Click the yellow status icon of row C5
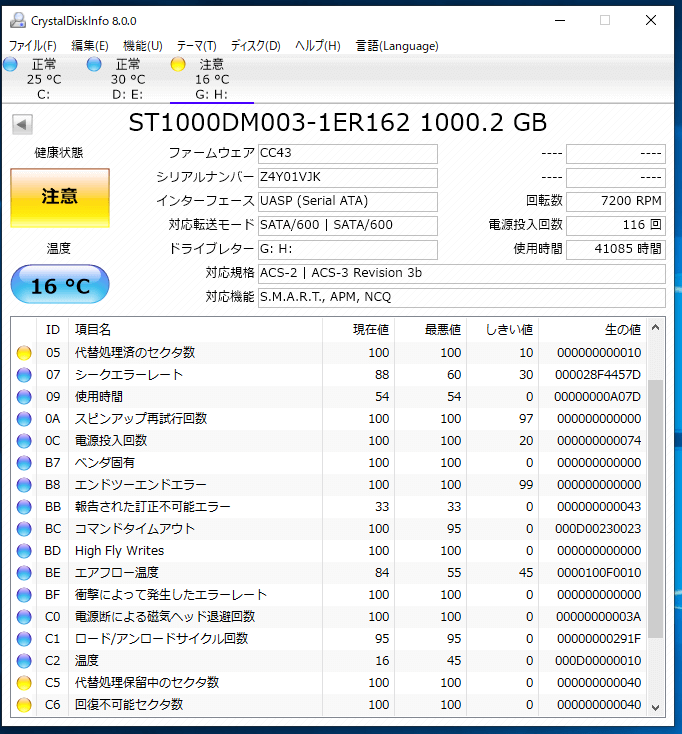 point(24,683)
